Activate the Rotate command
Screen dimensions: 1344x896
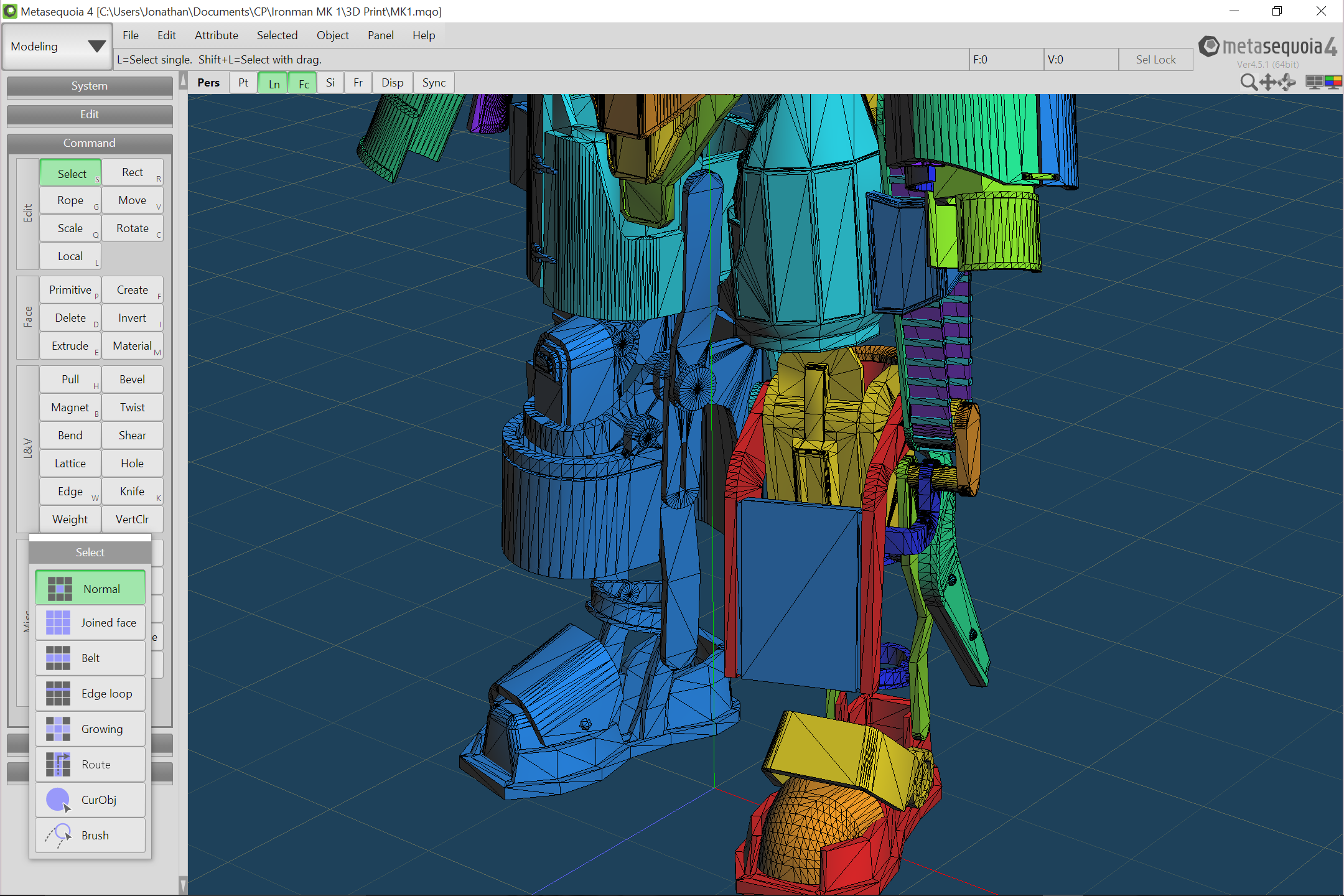(133, 228)
